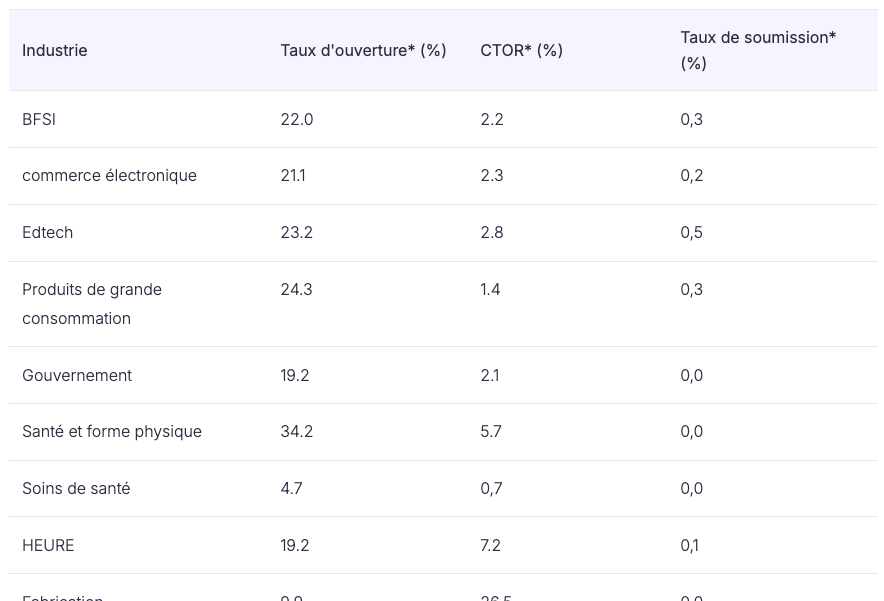Click the 4.7 open rate for Soins de santé
Image resolution: width=884 pixels, height=601 pixels.
pyautogui.click(x=291, y=488)
